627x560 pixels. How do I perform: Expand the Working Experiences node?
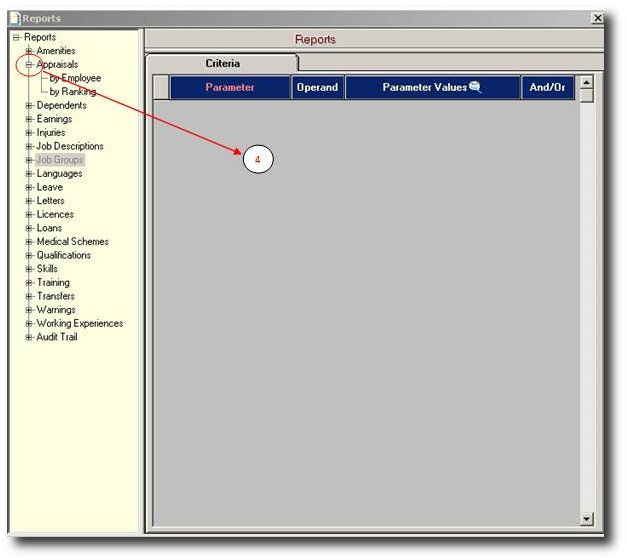click(29, 324)
